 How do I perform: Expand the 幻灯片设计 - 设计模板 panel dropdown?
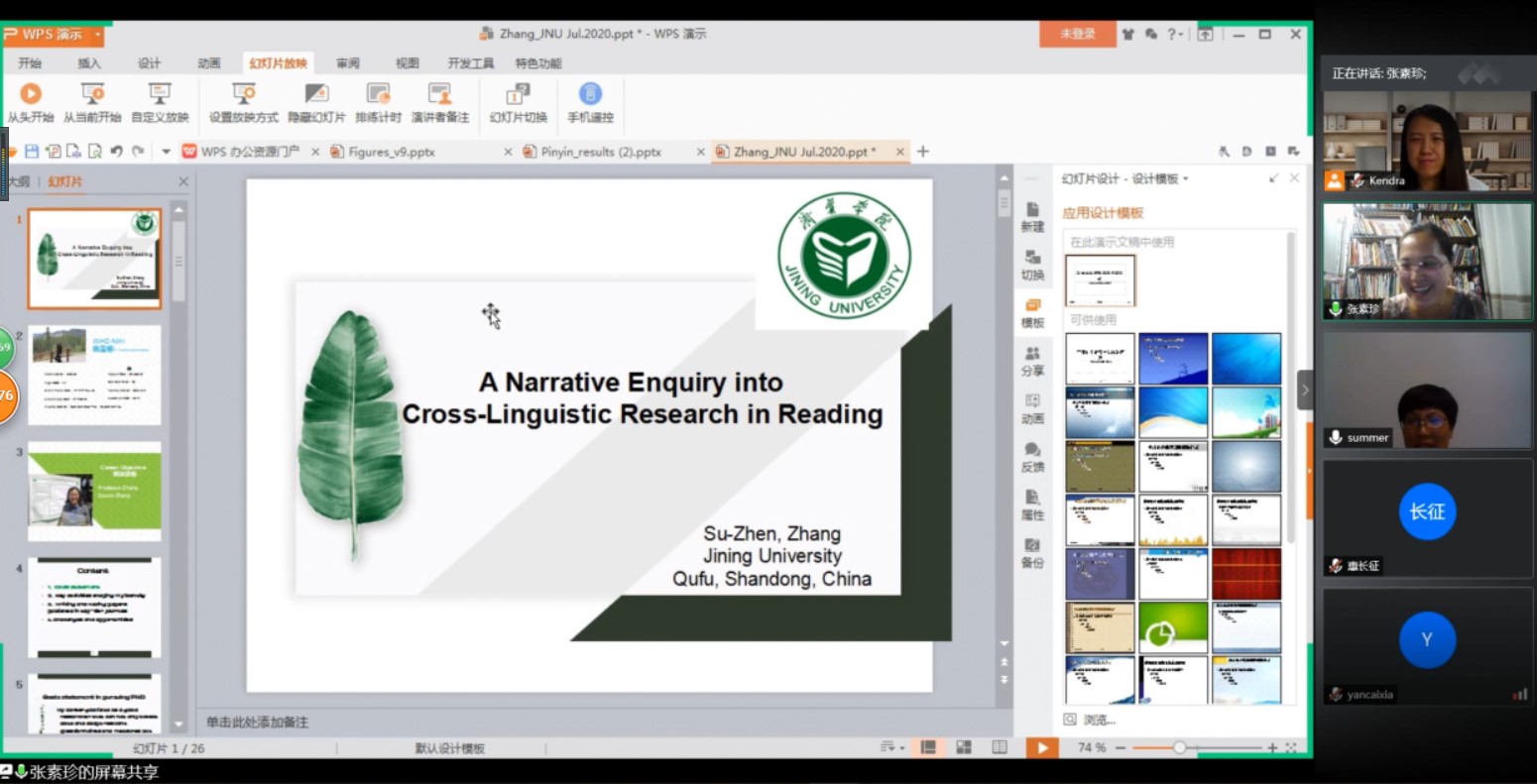tap(1186, 179)
